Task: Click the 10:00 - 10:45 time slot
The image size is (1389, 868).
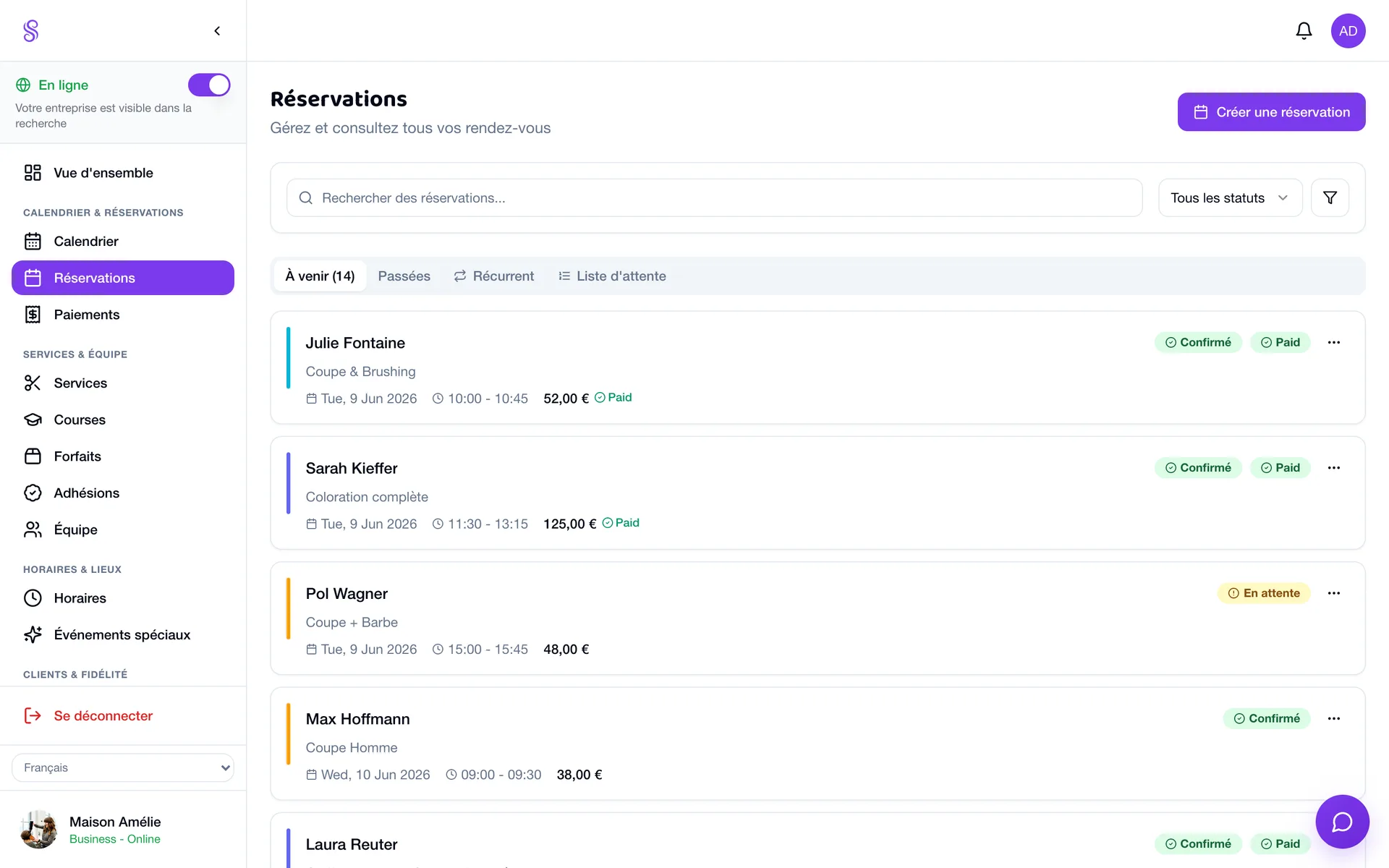Action: (488, 399)
